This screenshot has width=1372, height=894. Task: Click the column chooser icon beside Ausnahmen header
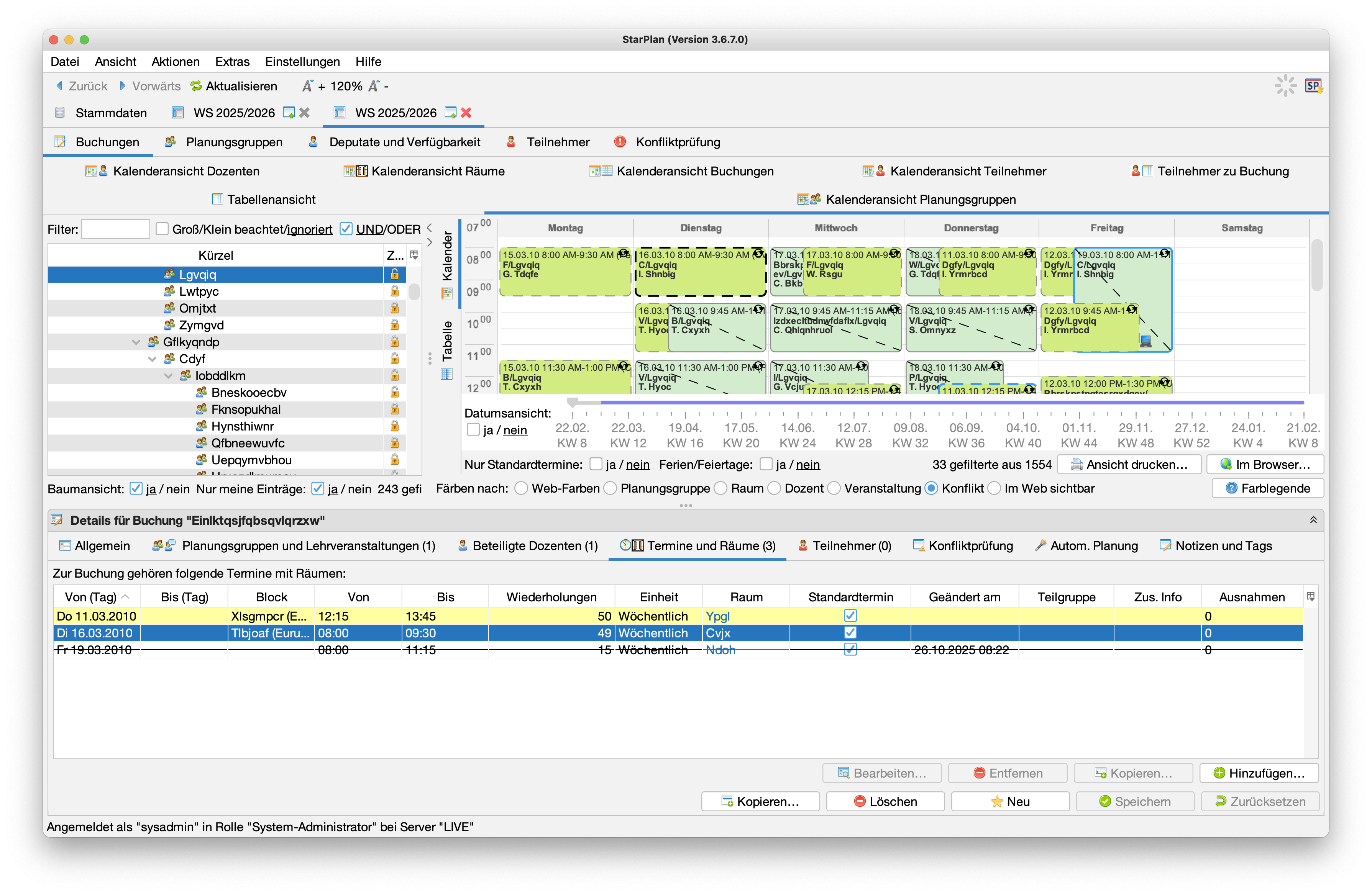pyautogui.click(x=1310, y=597)
